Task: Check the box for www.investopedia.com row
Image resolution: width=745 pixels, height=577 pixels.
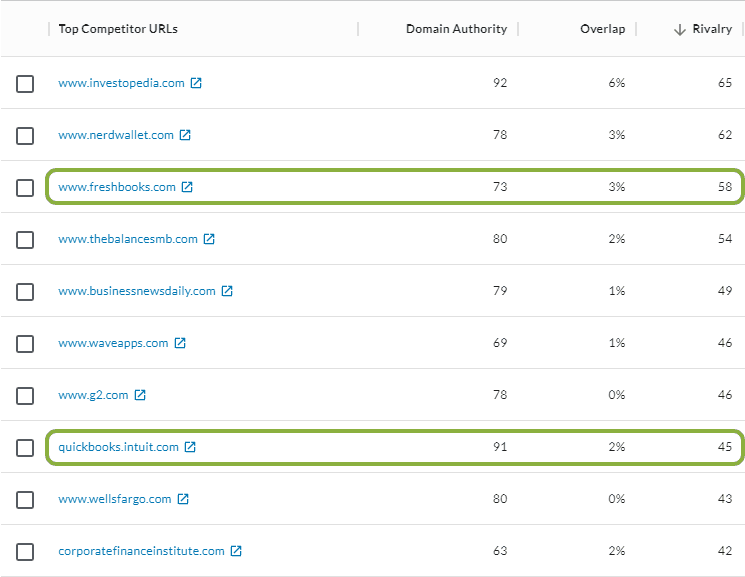Action: tap(25, 84)
